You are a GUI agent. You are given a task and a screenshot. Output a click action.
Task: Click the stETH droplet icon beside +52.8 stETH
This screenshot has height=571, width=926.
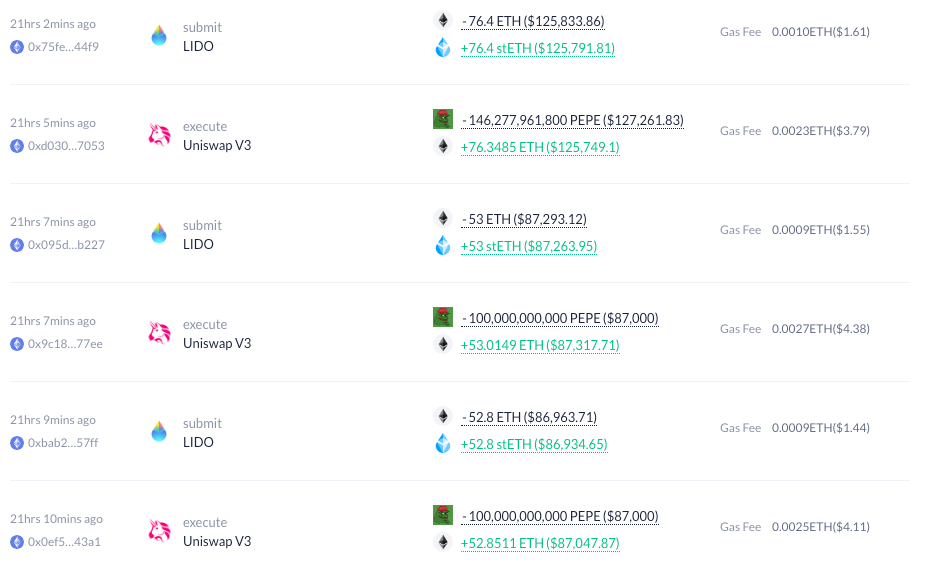click(x=442, y=444)
